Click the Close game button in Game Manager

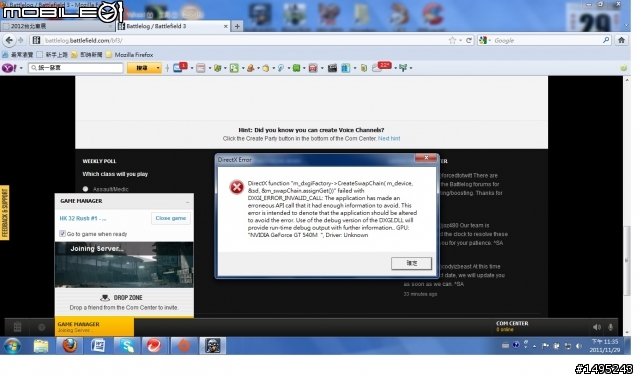(x=171, y=218)
